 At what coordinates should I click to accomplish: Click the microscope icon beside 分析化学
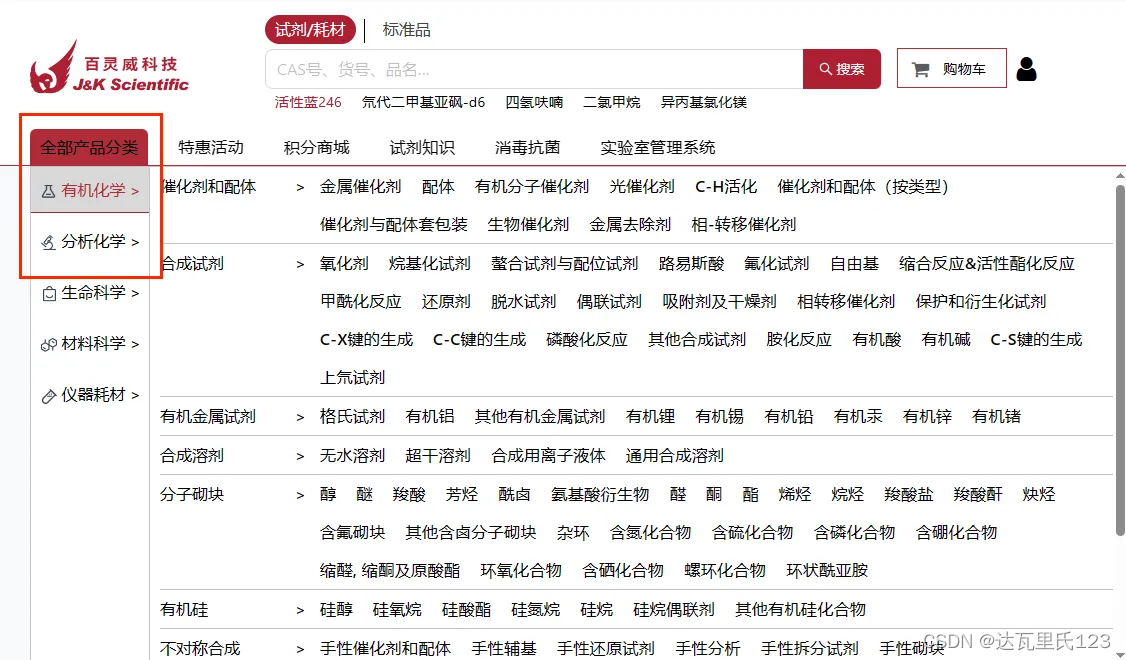48,242
